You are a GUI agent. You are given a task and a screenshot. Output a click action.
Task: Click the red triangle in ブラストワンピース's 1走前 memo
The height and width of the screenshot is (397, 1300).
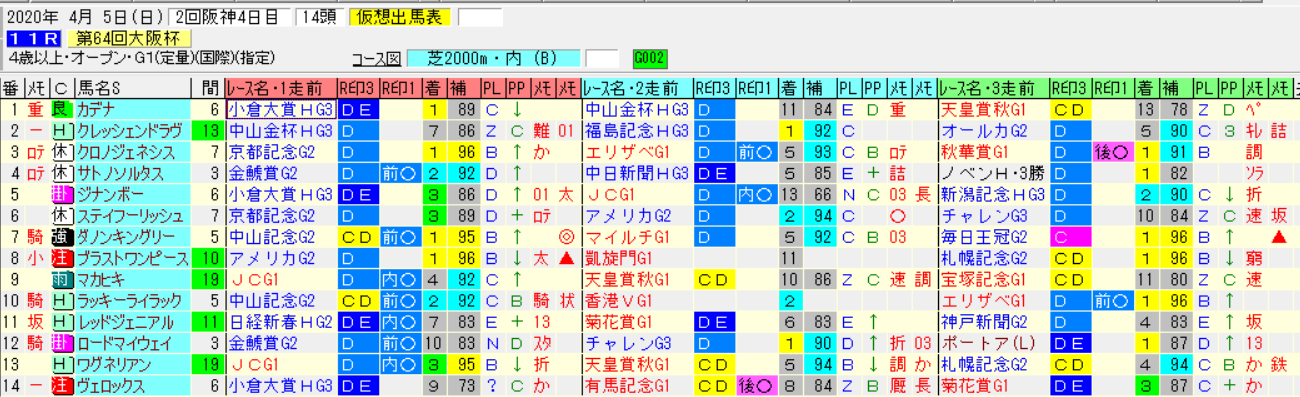(x=567, y=258)
